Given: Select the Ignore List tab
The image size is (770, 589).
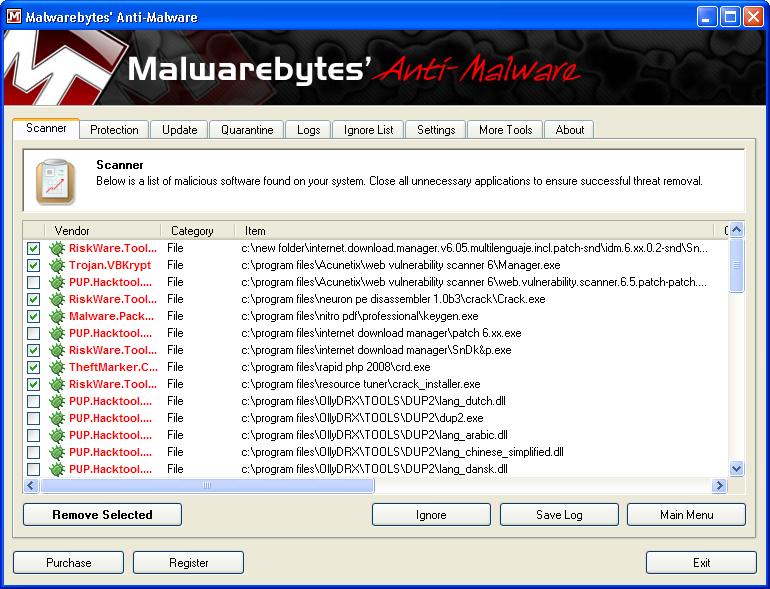Looking at the screenshot, I should point(368,130).
